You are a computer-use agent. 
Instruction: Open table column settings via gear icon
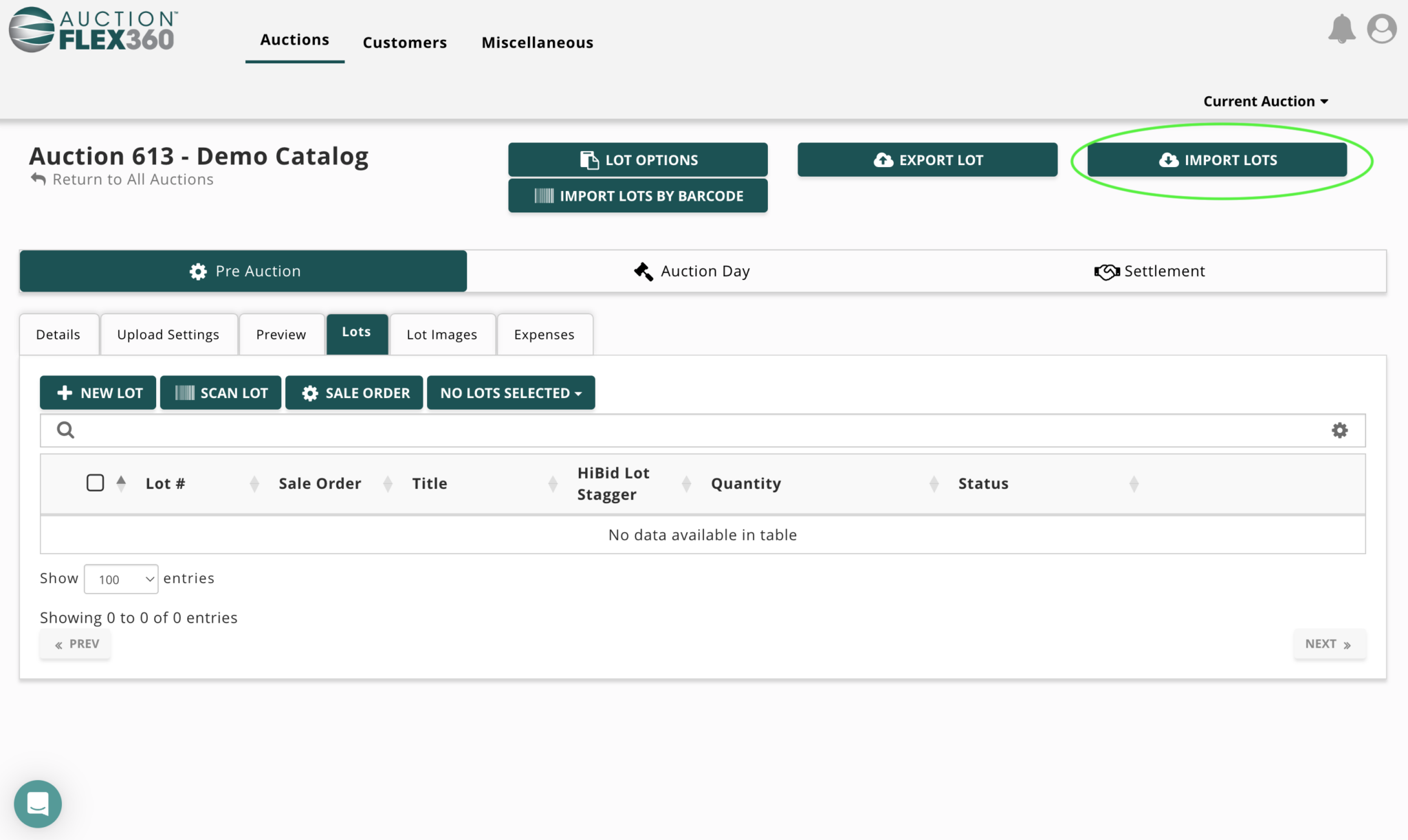(x=1339, y=430)
